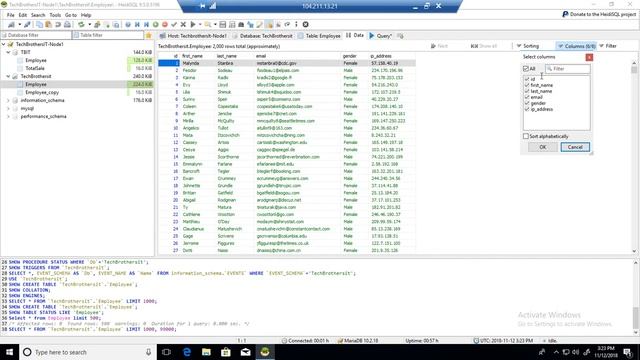The image size is (640, 360).
Task: Switch to Host: TechbrothersIt-Node1 tab
Action: (193, 36)
